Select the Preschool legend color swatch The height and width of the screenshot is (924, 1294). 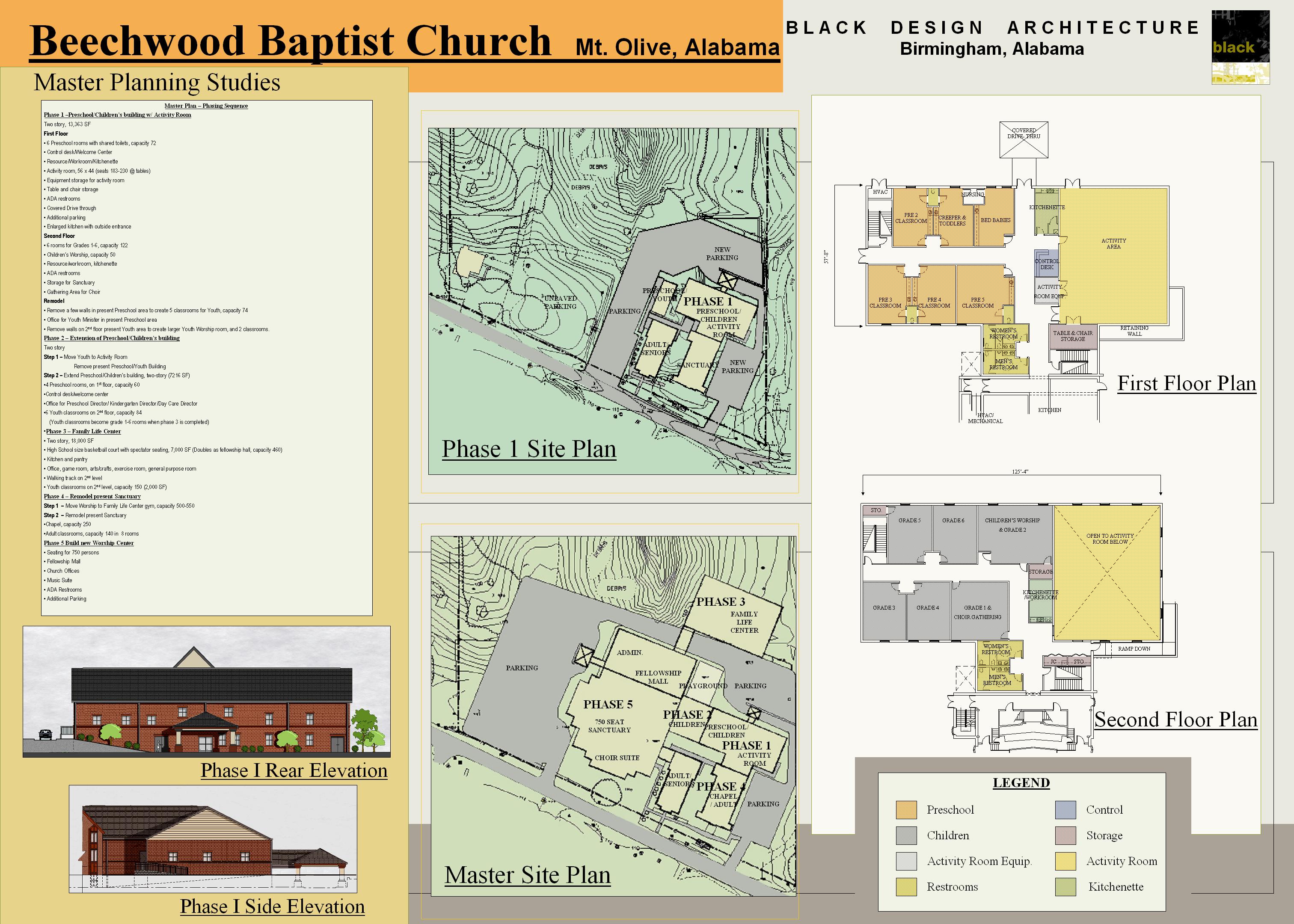click(x=907, y=810)
